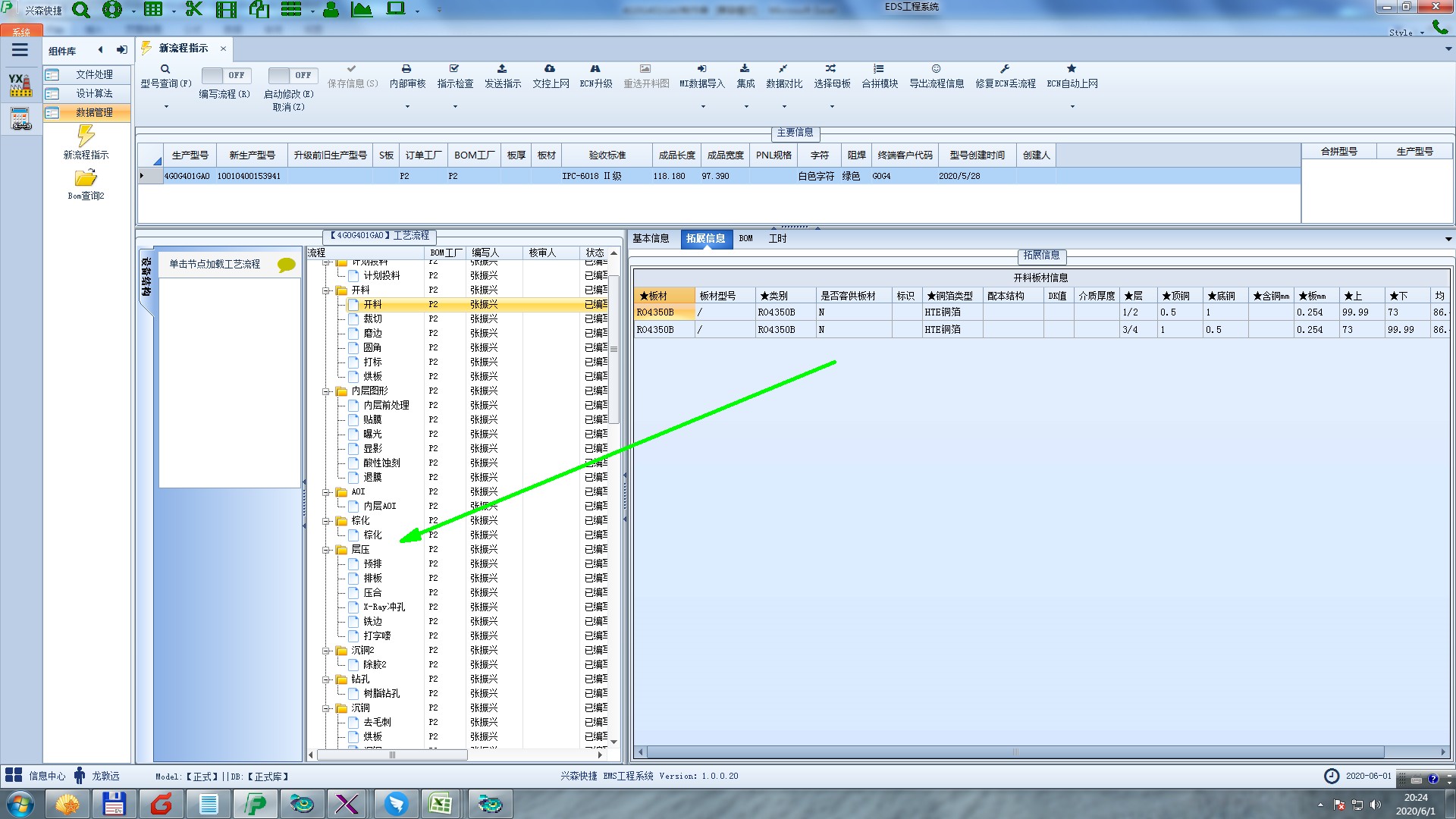Select the 压合 process tree node

tap(372, 593)
